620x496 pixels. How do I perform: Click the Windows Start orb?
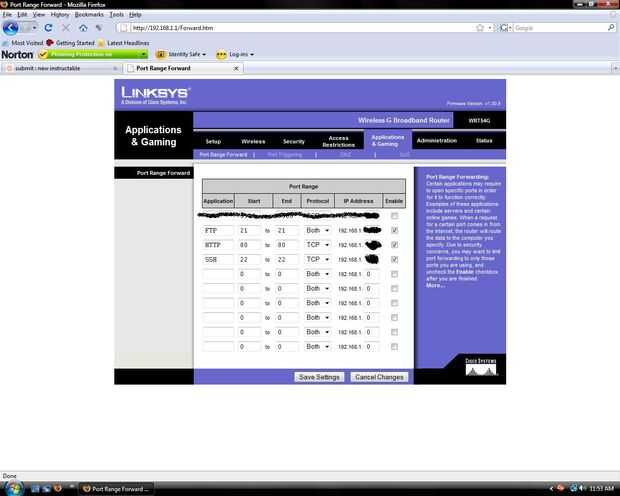click(14, 488)
